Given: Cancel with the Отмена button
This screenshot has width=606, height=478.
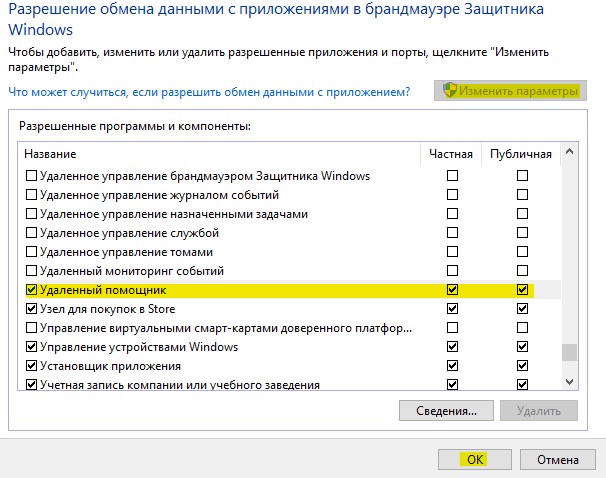Looking at the screenshot, I should tap(557, 459).
